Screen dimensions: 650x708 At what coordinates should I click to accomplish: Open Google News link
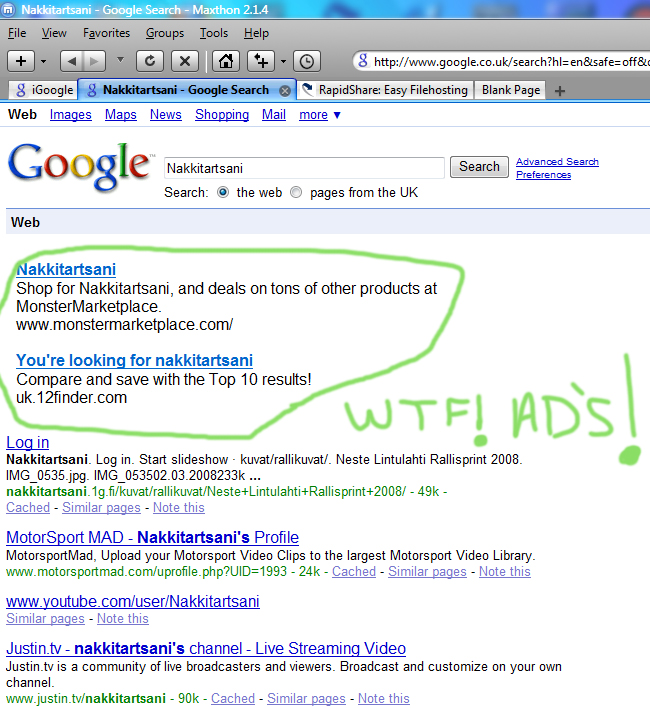pos(166,115)
